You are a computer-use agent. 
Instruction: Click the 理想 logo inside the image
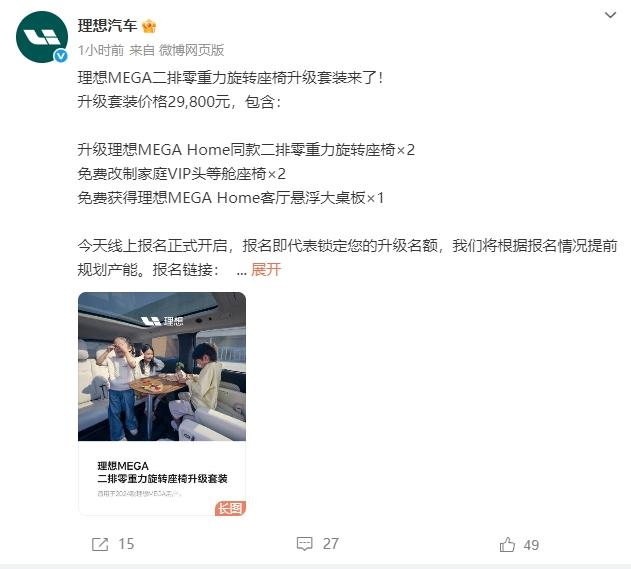(162, 321)
